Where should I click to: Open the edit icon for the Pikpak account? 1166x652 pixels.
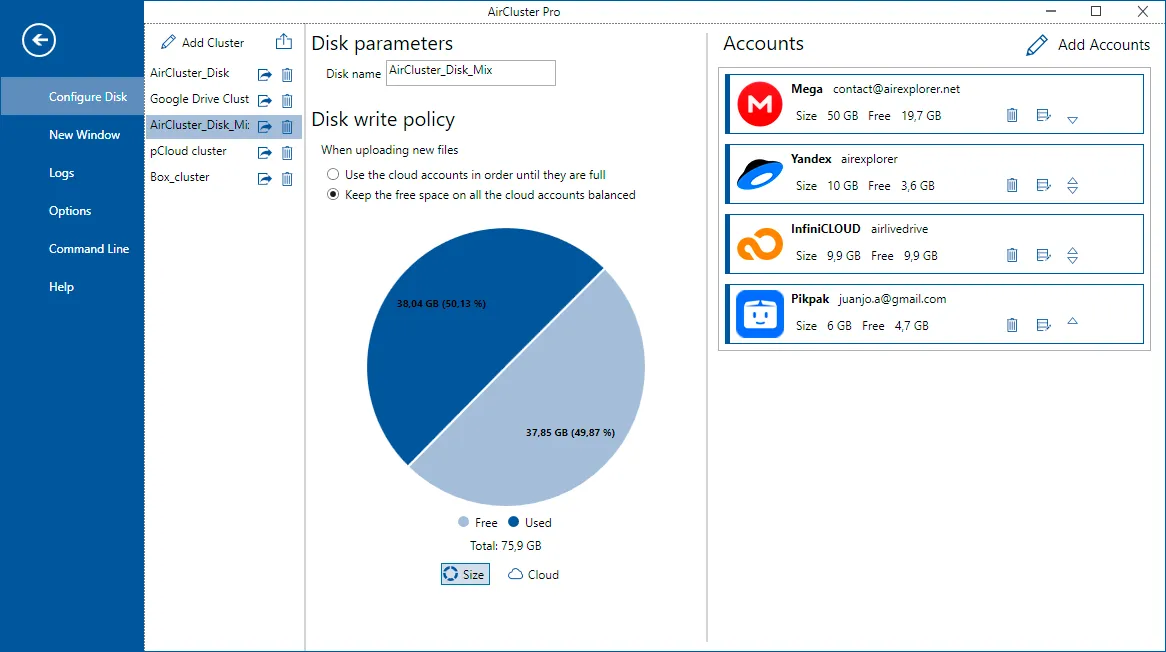pyautogui.click(x=1043, y=325)
